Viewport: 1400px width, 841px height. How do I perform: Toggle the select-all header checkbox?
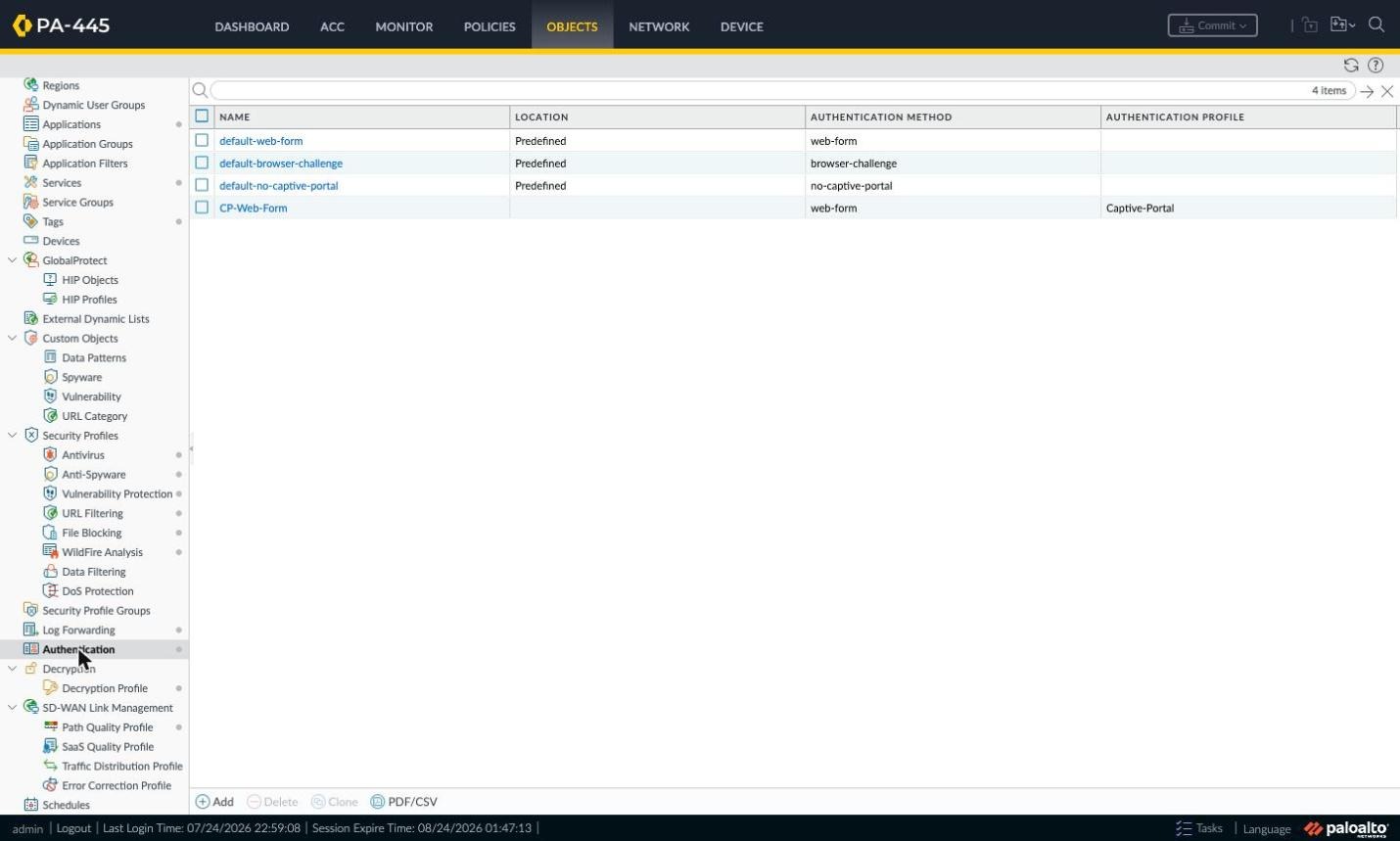pos(202,117)
